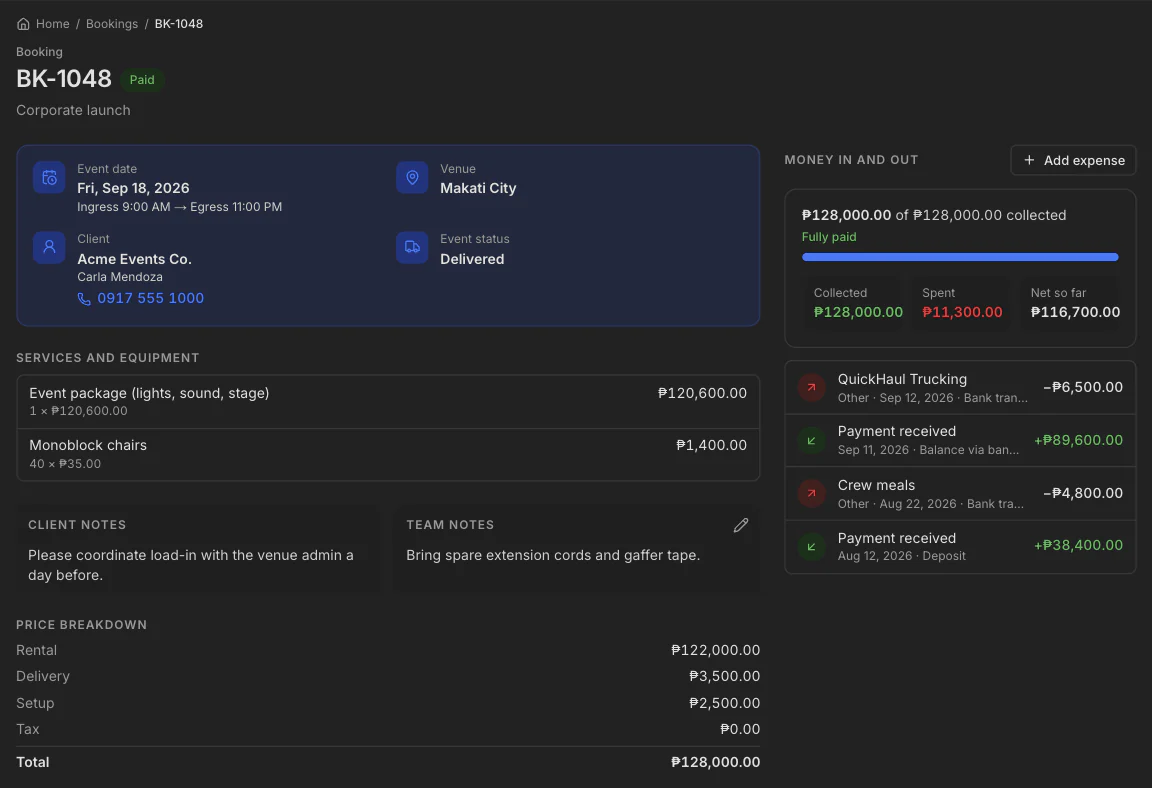Viewport: 1152px width, 788px height.
Task: Click the Spent ₱11,300.00 stat card
Action: pos(960,303)
